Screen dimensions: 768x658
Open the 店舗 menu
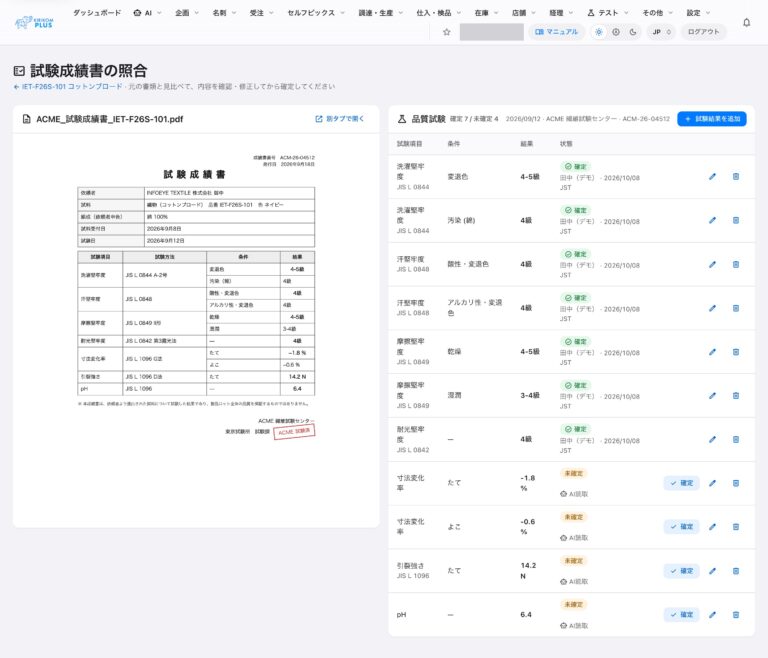point(523,13)
